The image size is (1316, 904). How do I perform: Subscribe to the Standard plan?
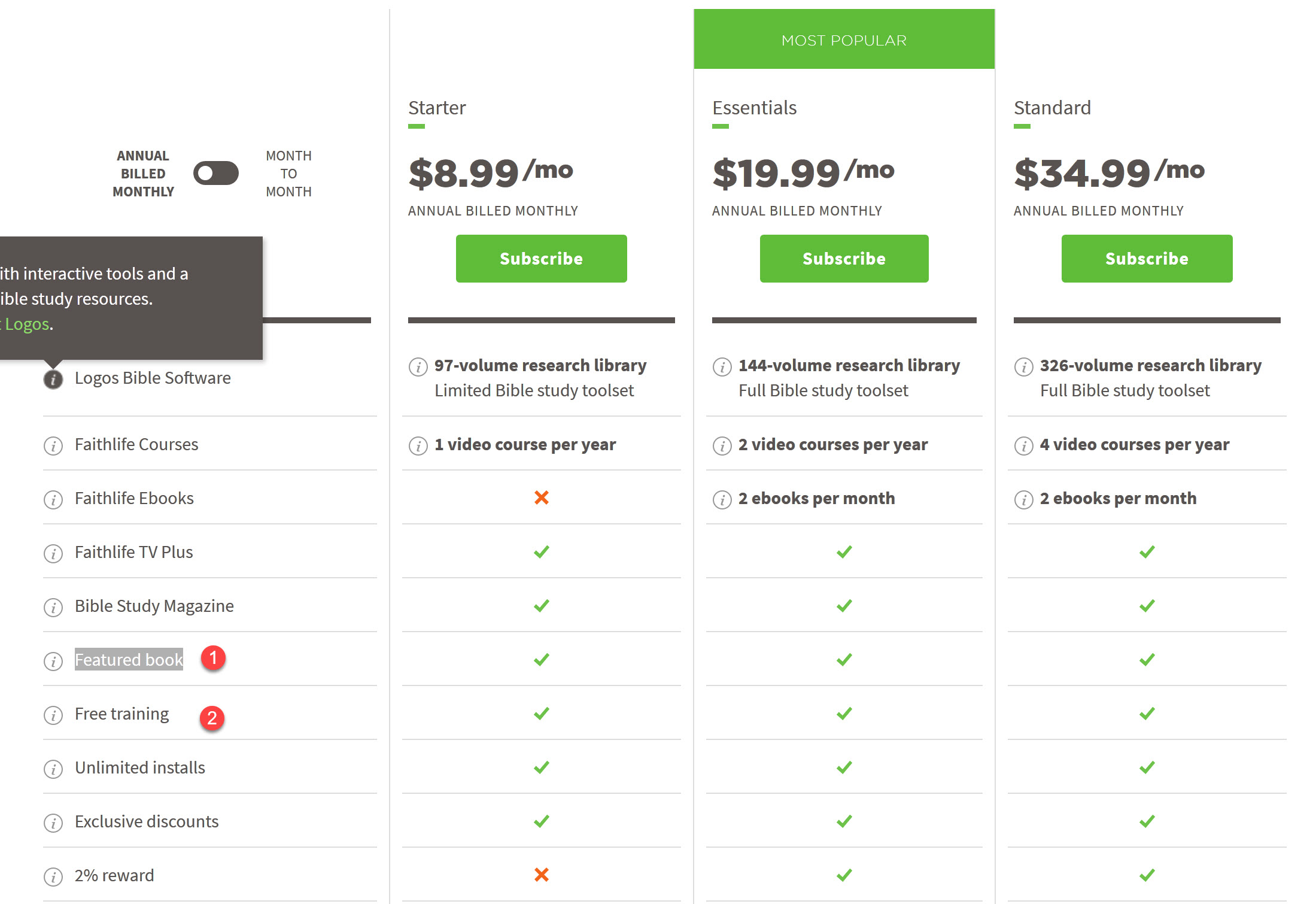[x=1147, y=259]
